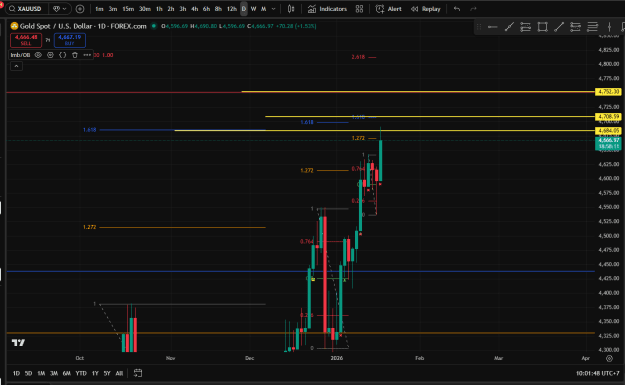Grab the drawing favorites toolbar handle
Viewport: 625px width, 385px height.
click(x=479, y=27)
